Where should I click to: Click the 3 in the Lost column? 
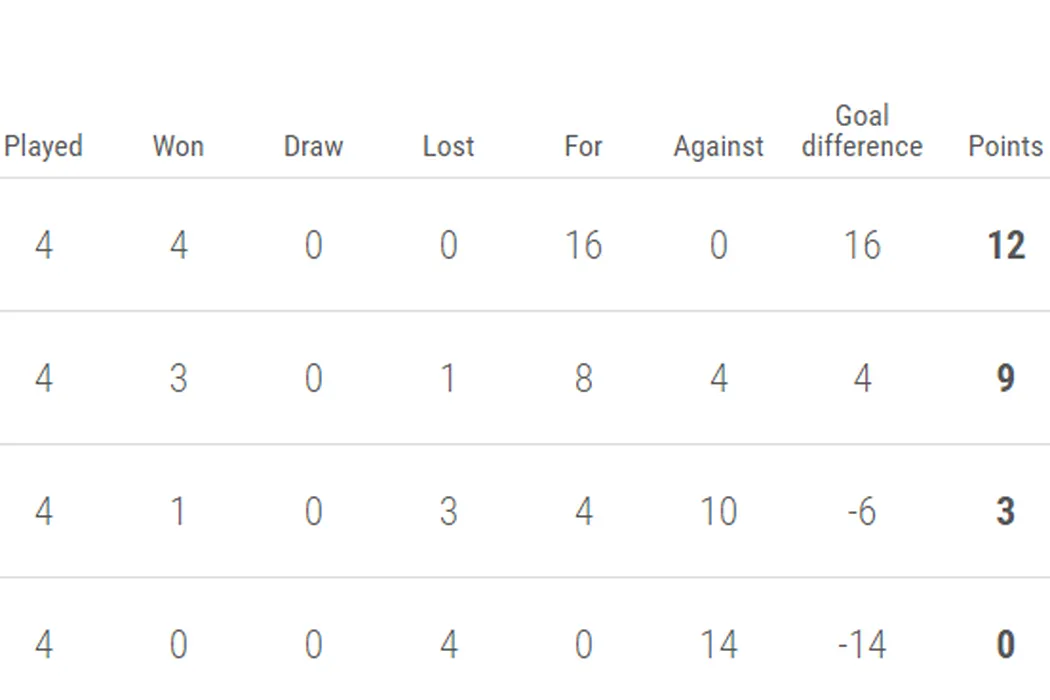click(448, 512)
